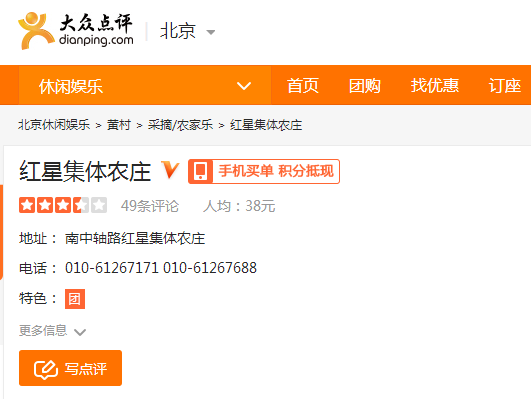Image resolution: width=531 pixels, height=399 pixels.
Task: Click the 北京 city name
Action: (x=178, y=31)
